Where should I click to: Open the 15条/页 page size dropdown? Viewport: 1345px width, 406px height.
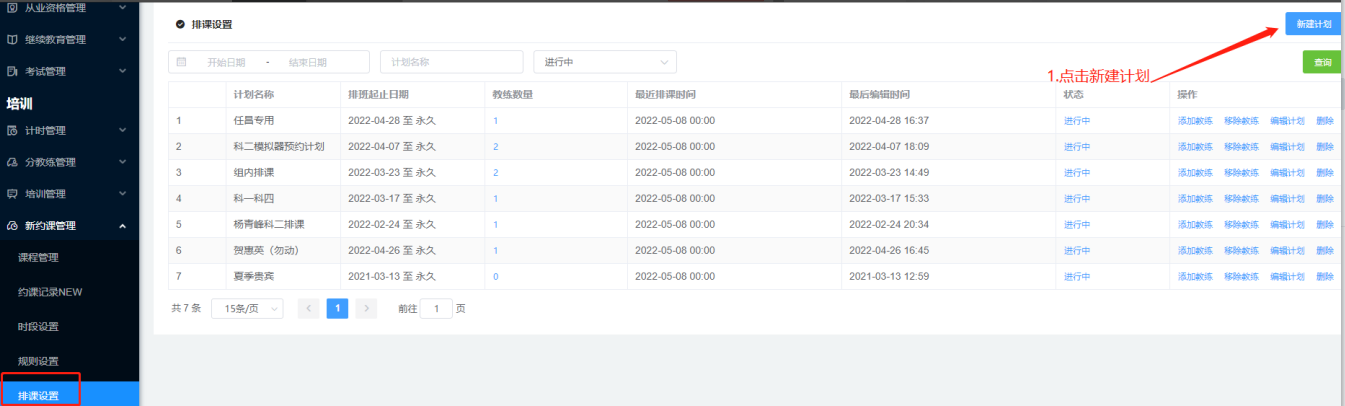pos(247,309)
